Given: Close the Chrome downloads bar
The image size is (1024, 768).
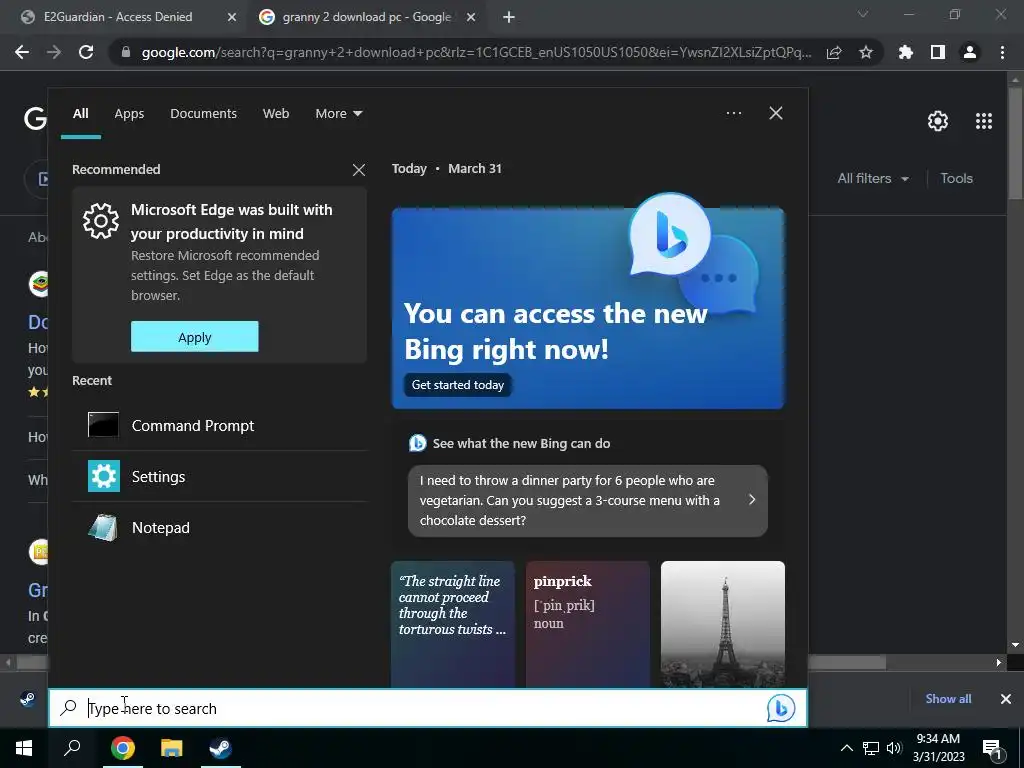Looking at the screenshot, I should (x=1006, y=699).
